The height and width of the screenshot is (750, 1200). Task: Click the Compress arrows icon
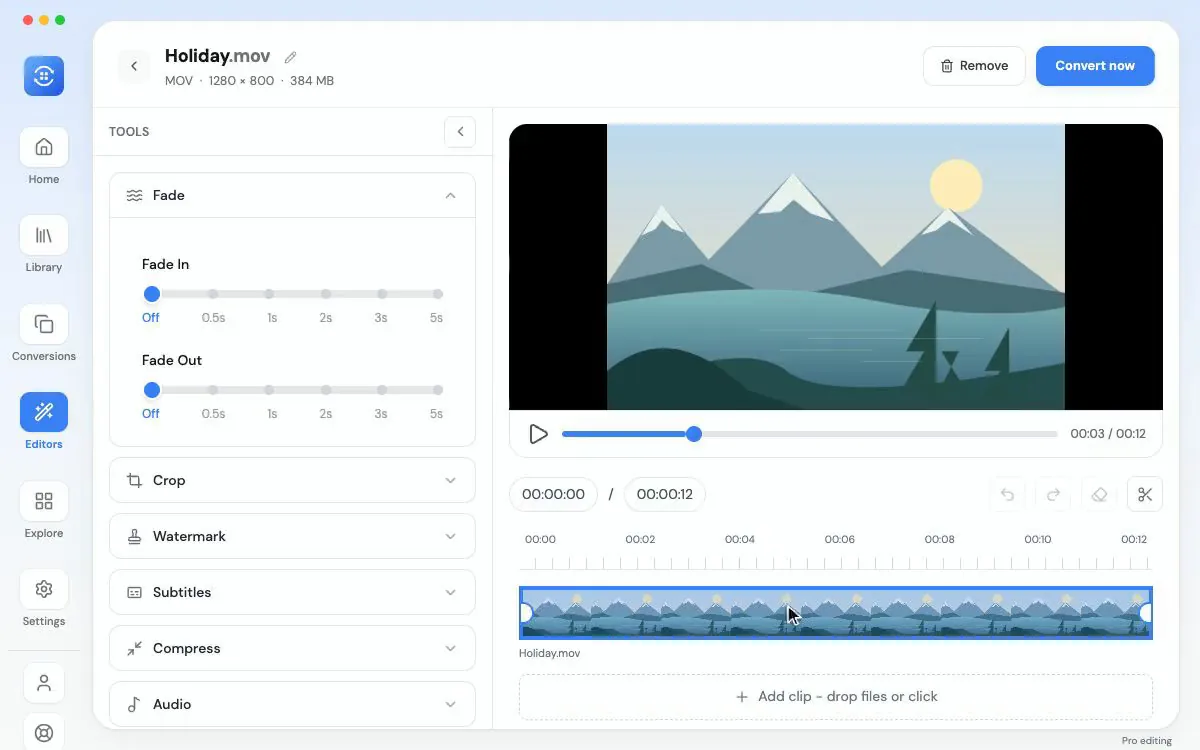coord(134,648)
